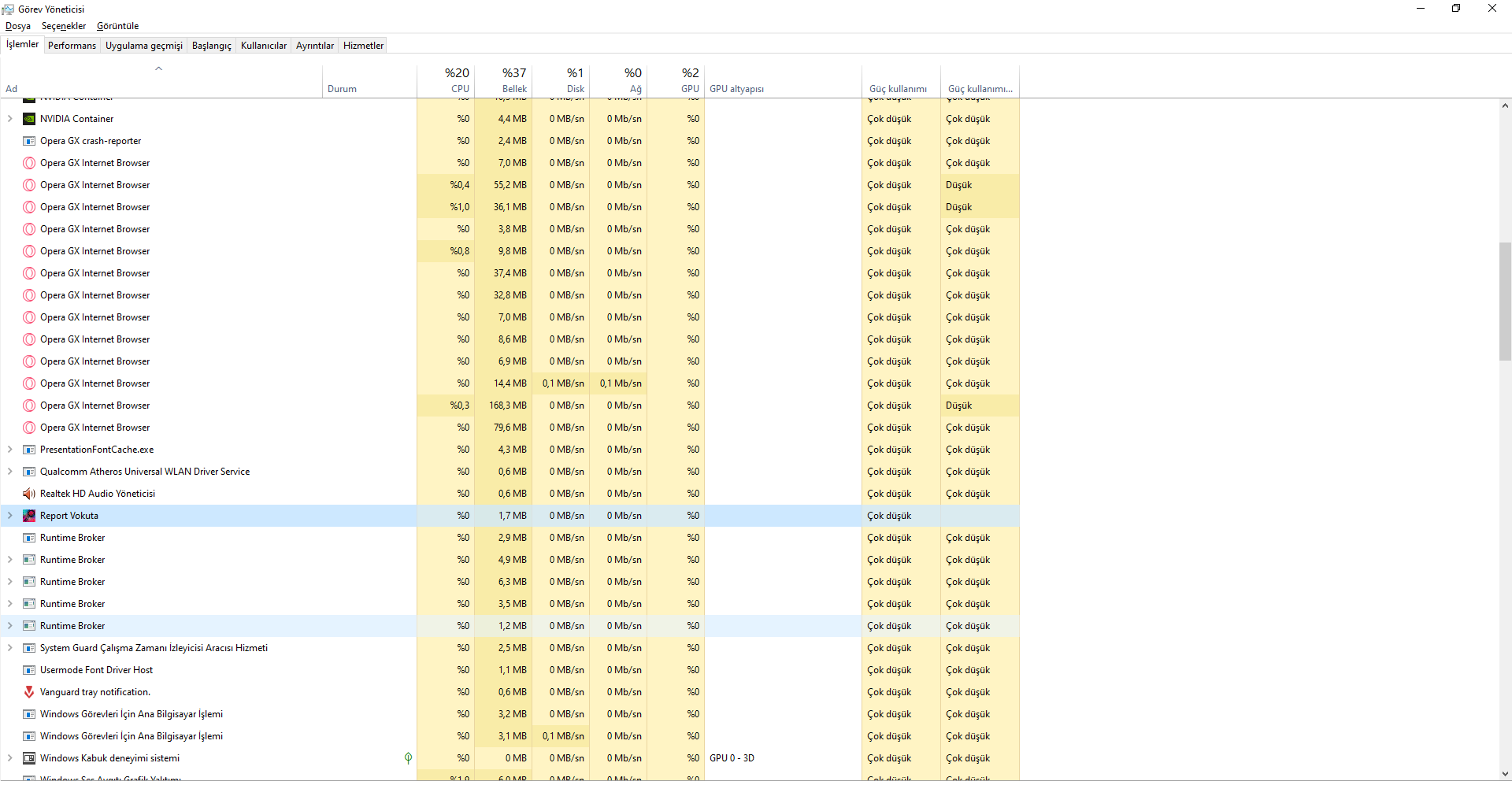The width and height of the screenshot is (1512, 785).
Task: Sort by the Durum column header
Action: (369, 81)
